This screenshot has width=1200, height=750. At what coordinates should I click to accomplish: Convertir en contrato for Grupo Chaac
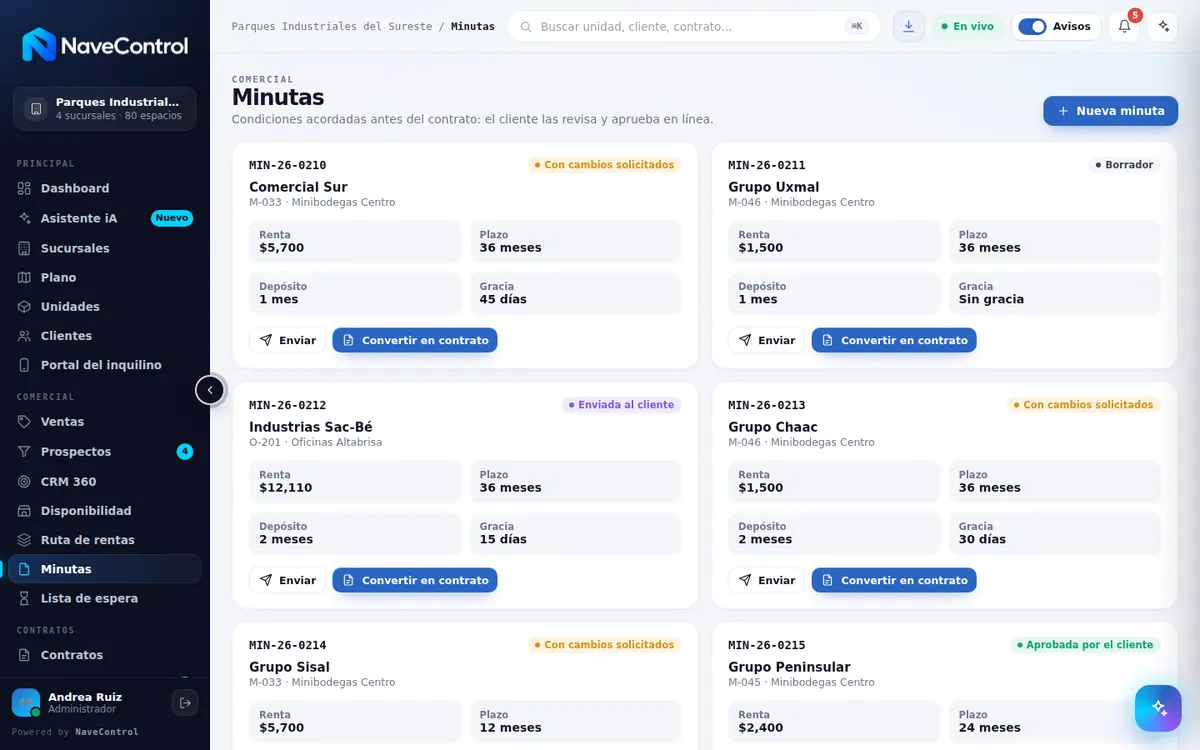click(x=894, y=580)
